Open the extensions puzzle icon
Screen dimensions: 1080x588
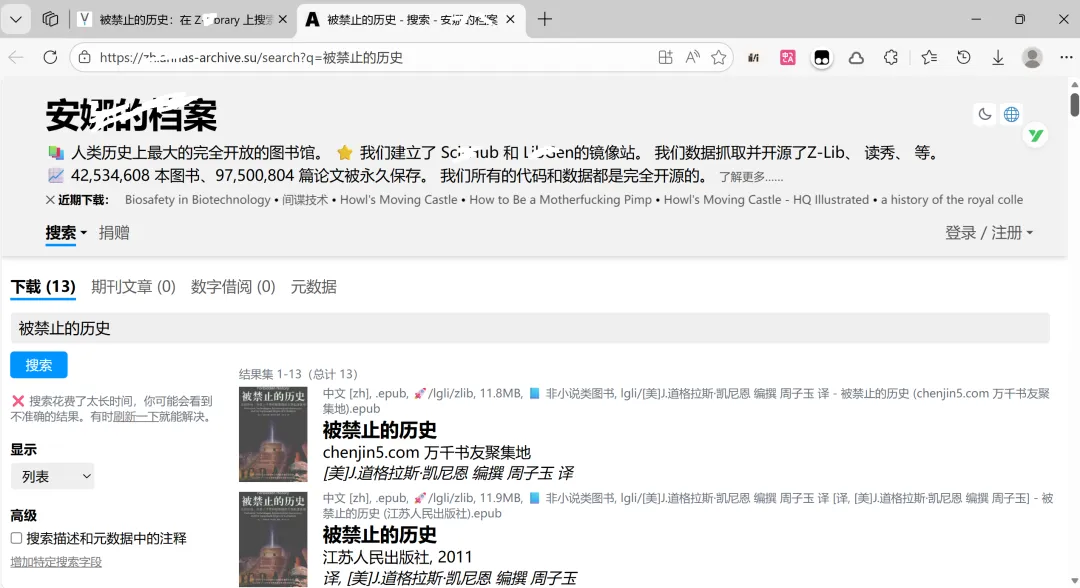(x=891, y=57)
